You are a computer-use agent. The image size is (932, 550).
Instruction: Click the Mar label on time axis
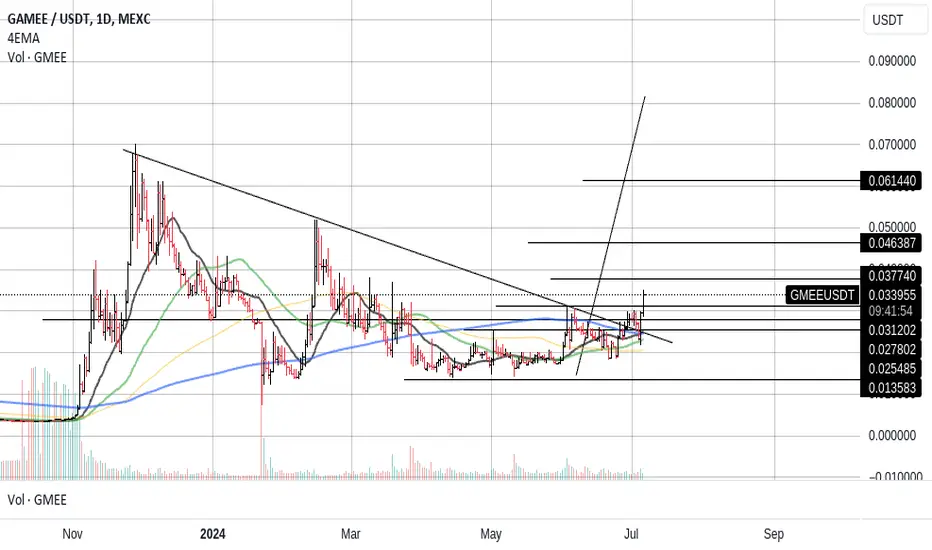point(351,534)
